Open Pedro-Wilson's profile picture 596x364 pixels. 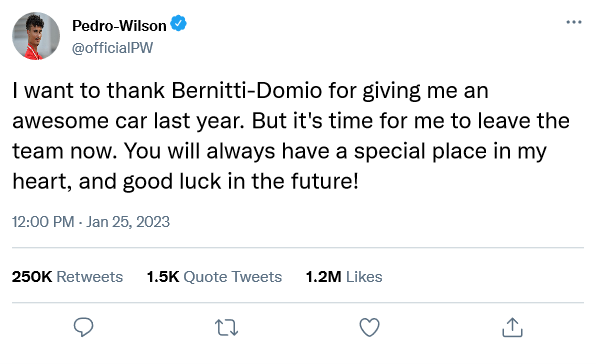pyautogui.click(x=36, y=36)
